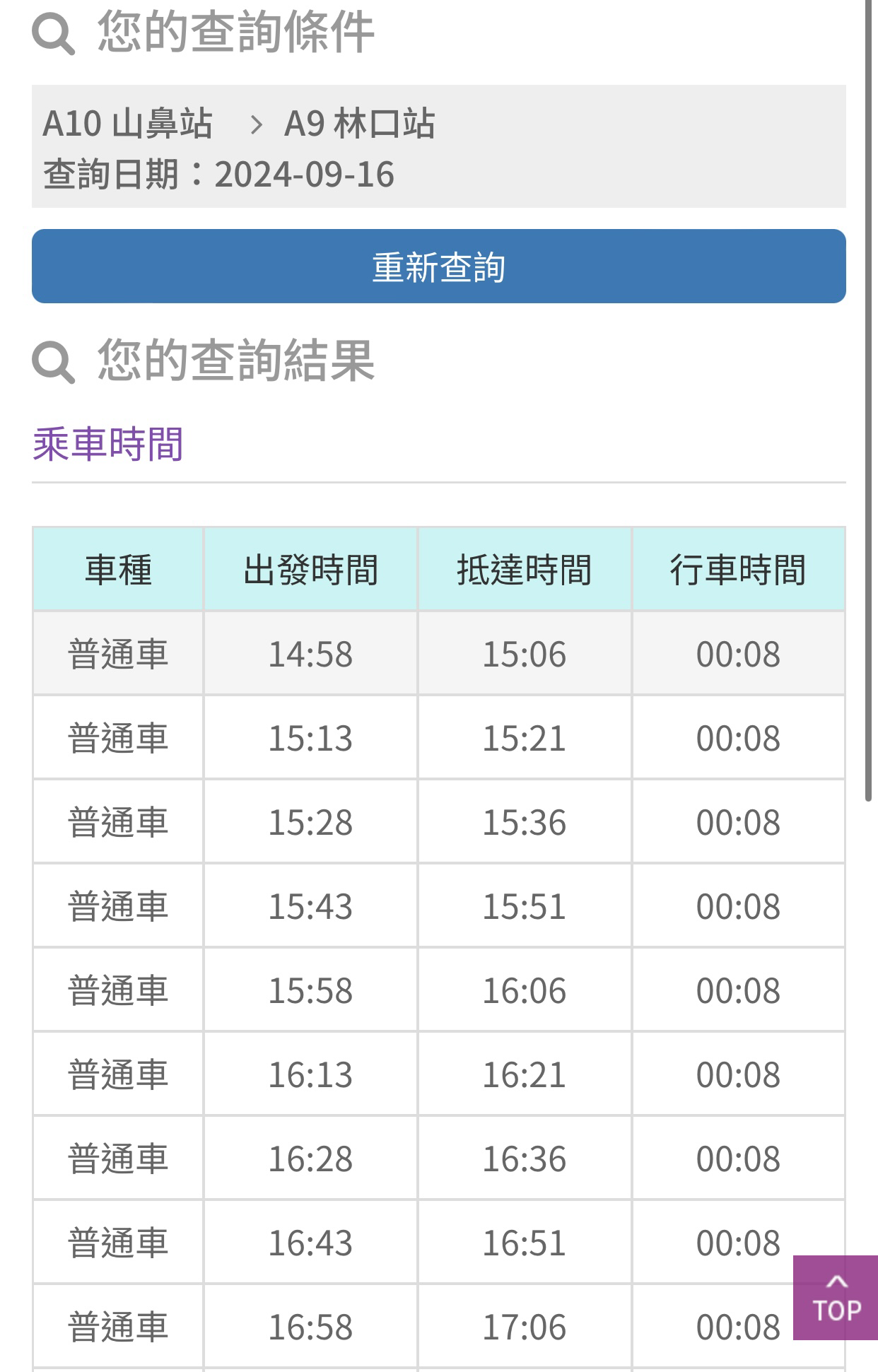
Task: Click the A10 山鼻站 origin text
Action: [127, 124]
